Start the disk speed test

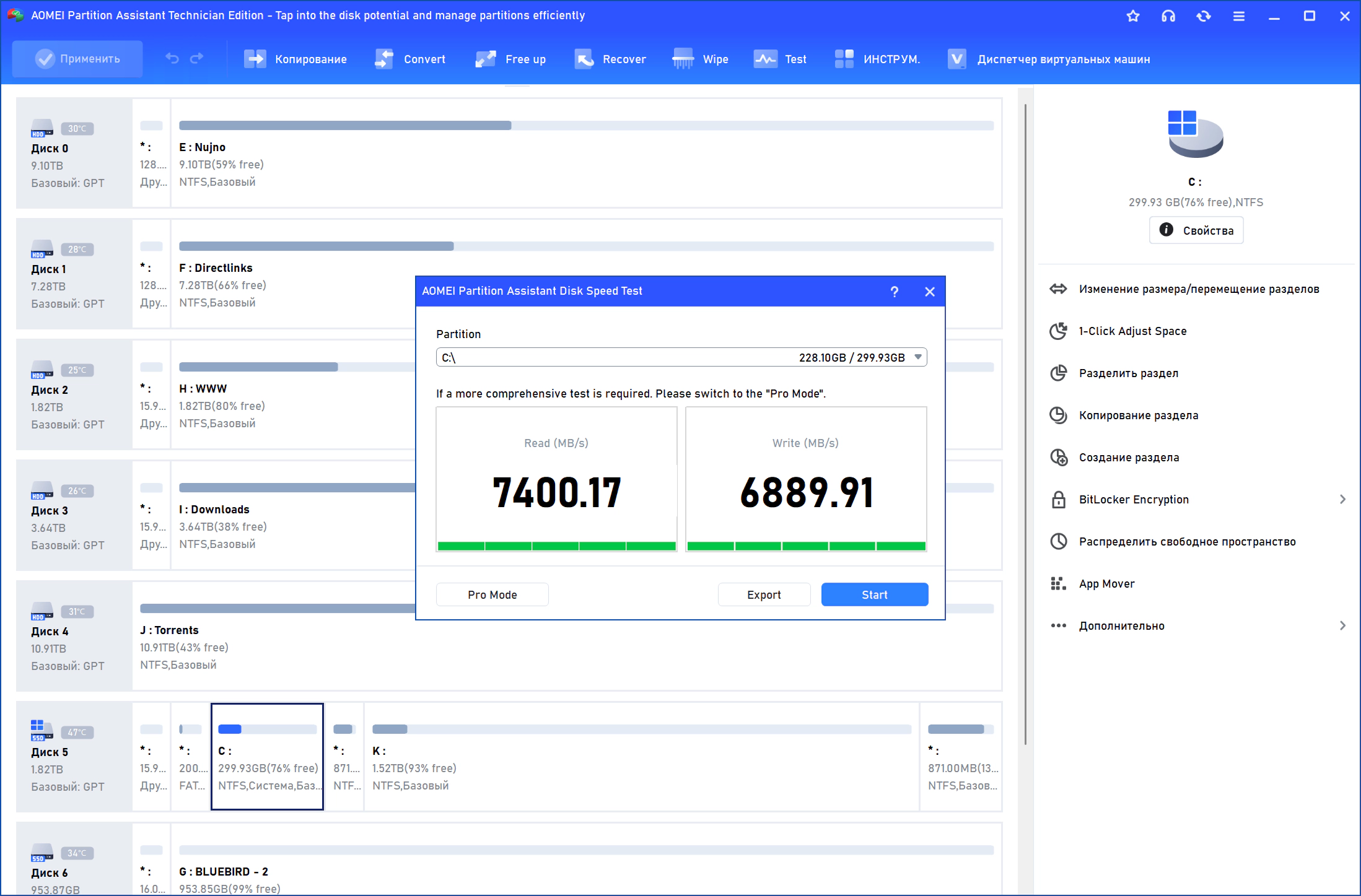click(x=875, y=594)
